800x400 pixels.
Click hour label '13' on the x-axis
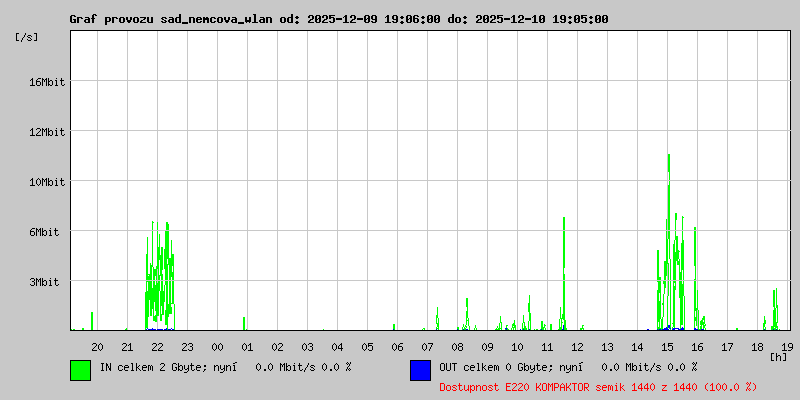pos(608,347)
